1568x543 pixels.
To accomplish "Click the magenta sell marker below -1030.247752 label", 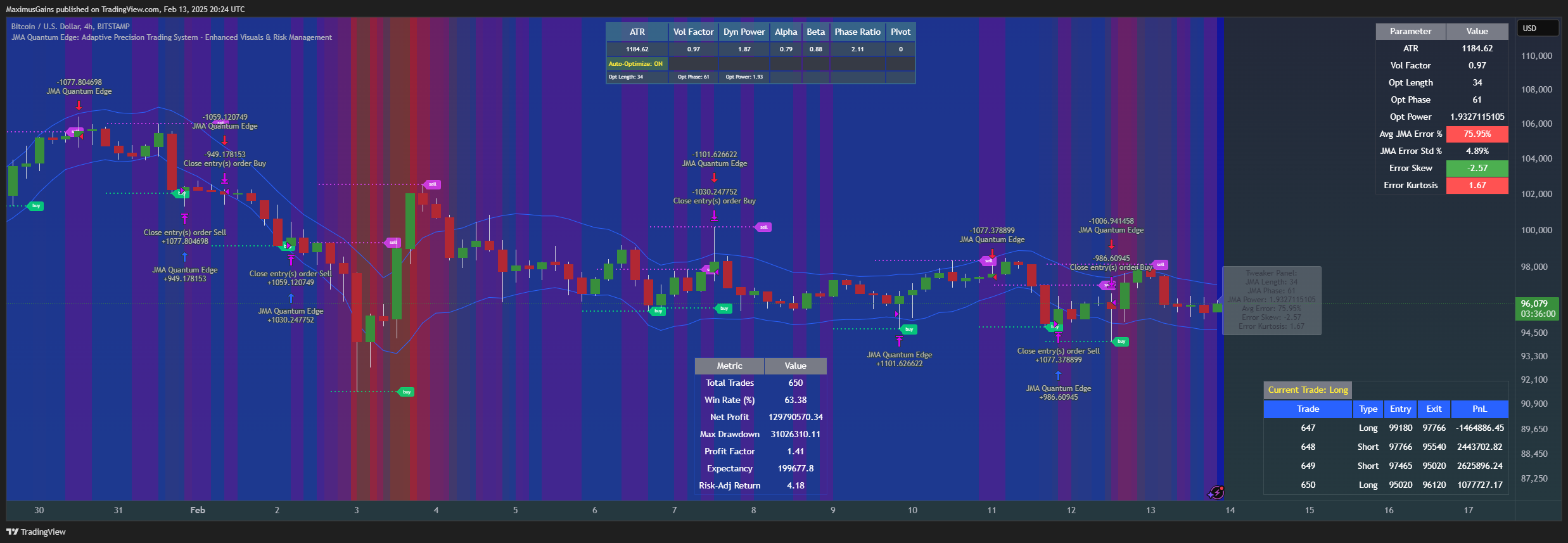I will pyautogui.click(x=763, y=227).
